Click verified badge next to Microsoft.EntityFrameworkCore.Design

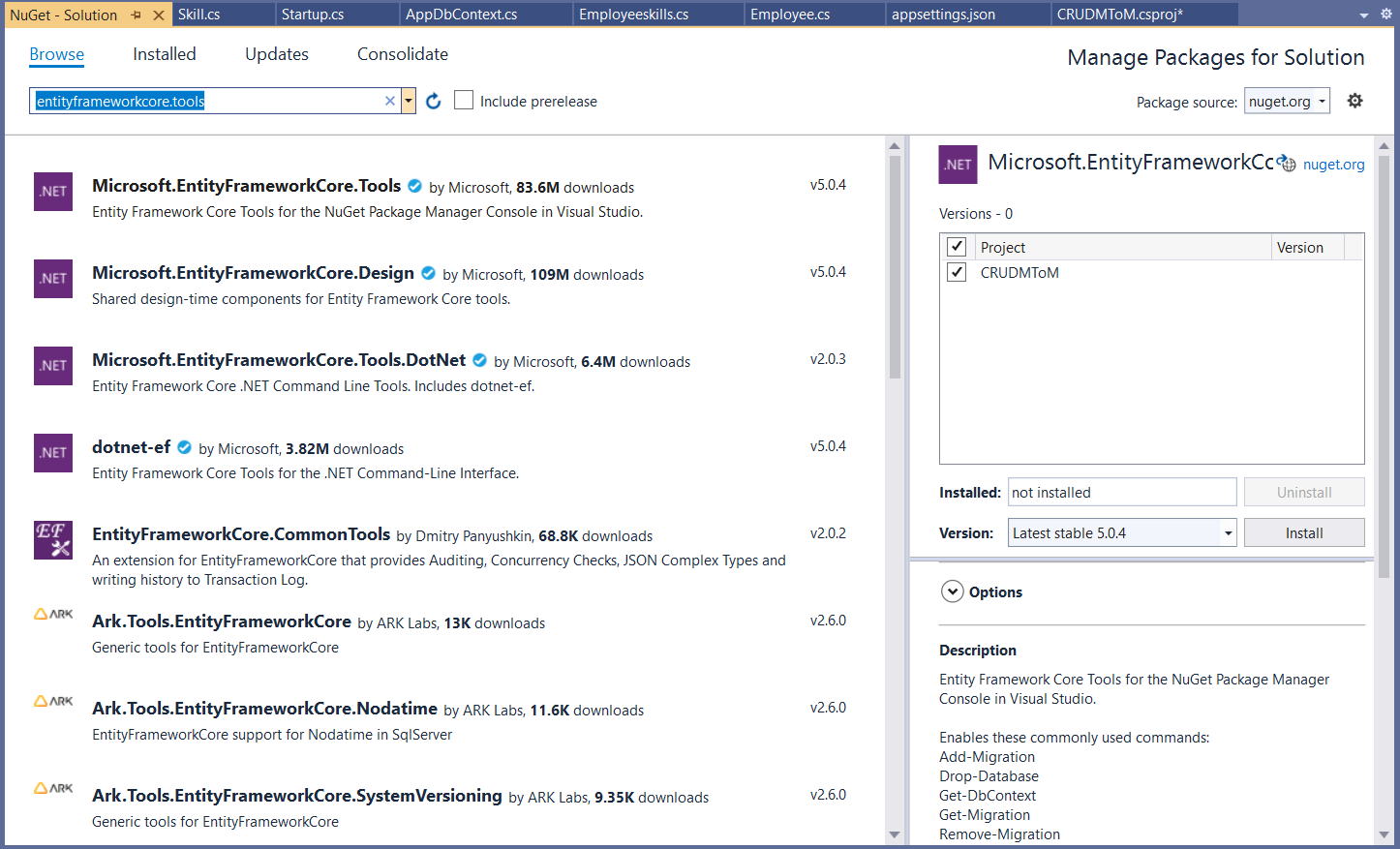click(428, 273)
